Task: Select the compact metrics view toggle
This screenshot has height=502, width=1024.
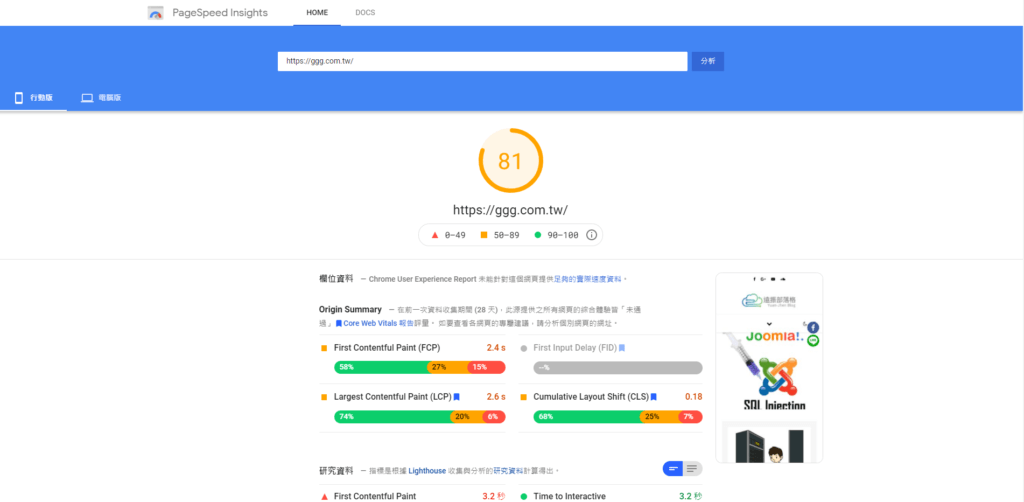Action: (673, 468)
